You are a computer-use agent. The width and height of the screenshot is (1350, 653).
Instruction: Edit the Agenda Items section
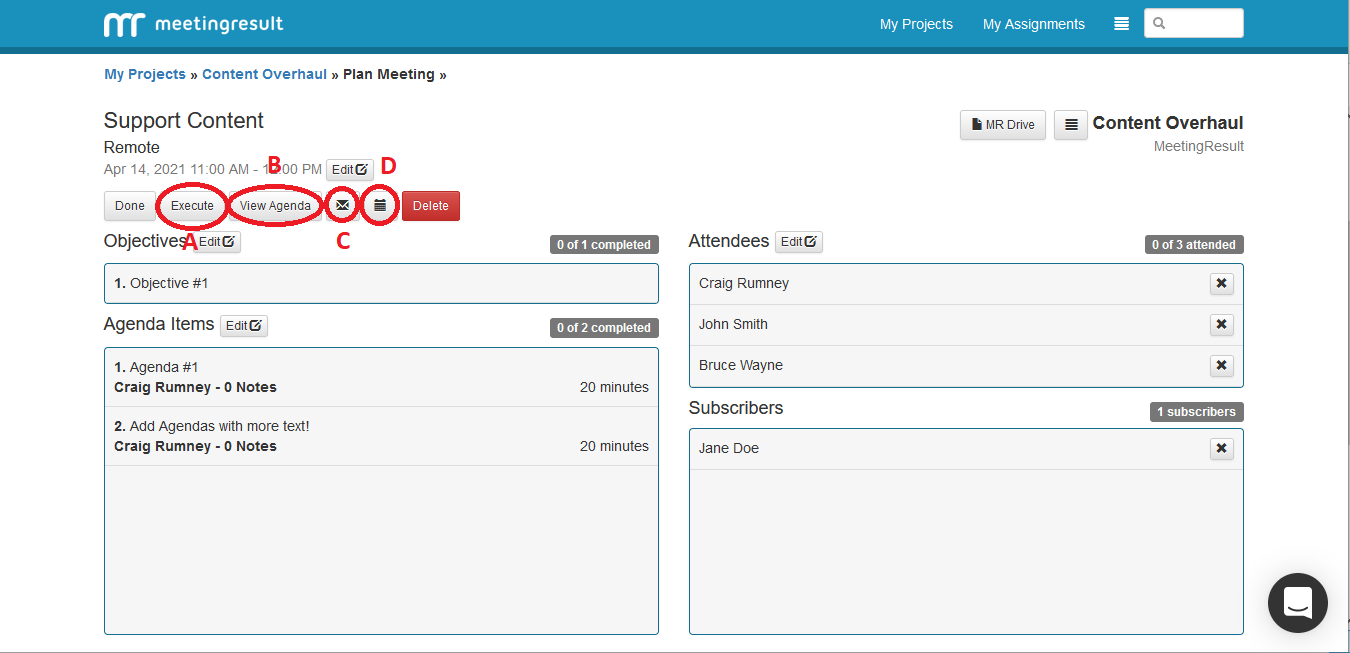click(x=244, y=325)
